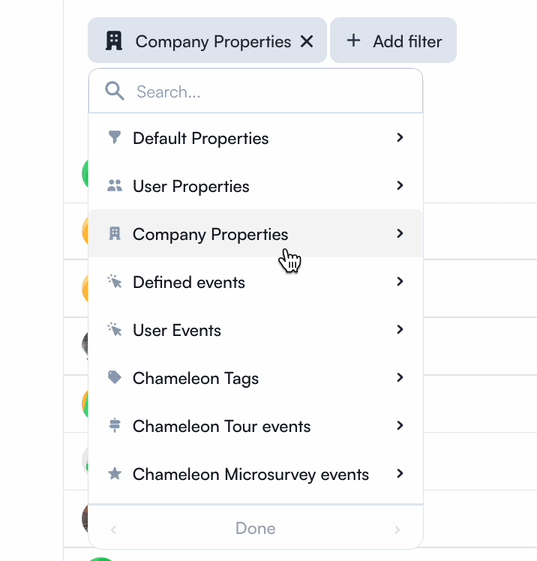This screenshot has height=561, width=537.
Task: Expand Default Properties chevron arrow
Action: 400,137
